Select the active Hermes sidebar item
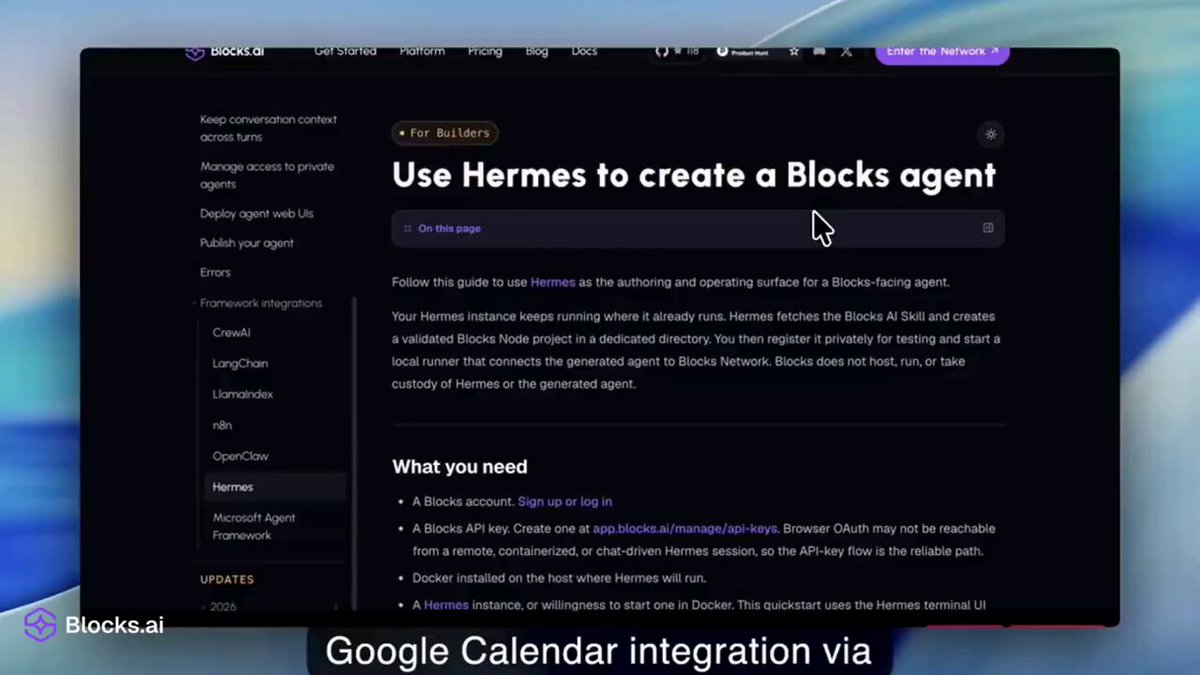The height and width of the screenshot is (675, 1200). [275, 487]
